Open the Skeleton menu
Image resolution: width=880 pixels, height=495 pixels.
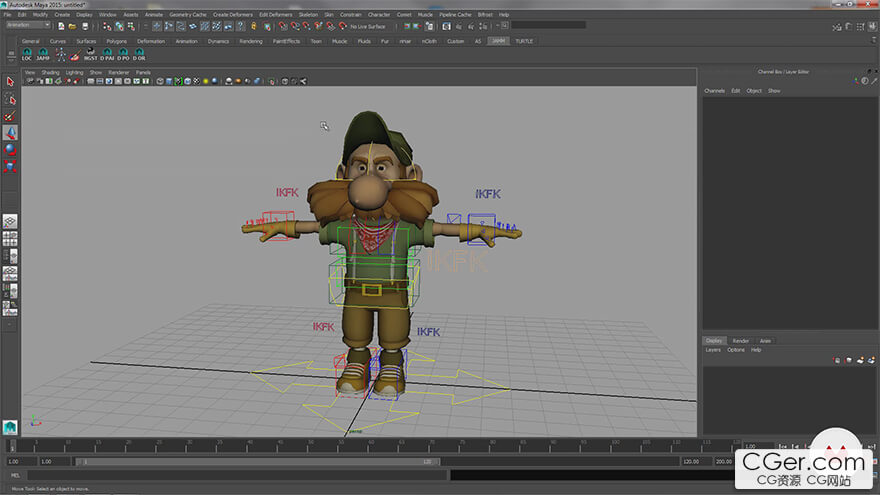(x=307, y=15)
